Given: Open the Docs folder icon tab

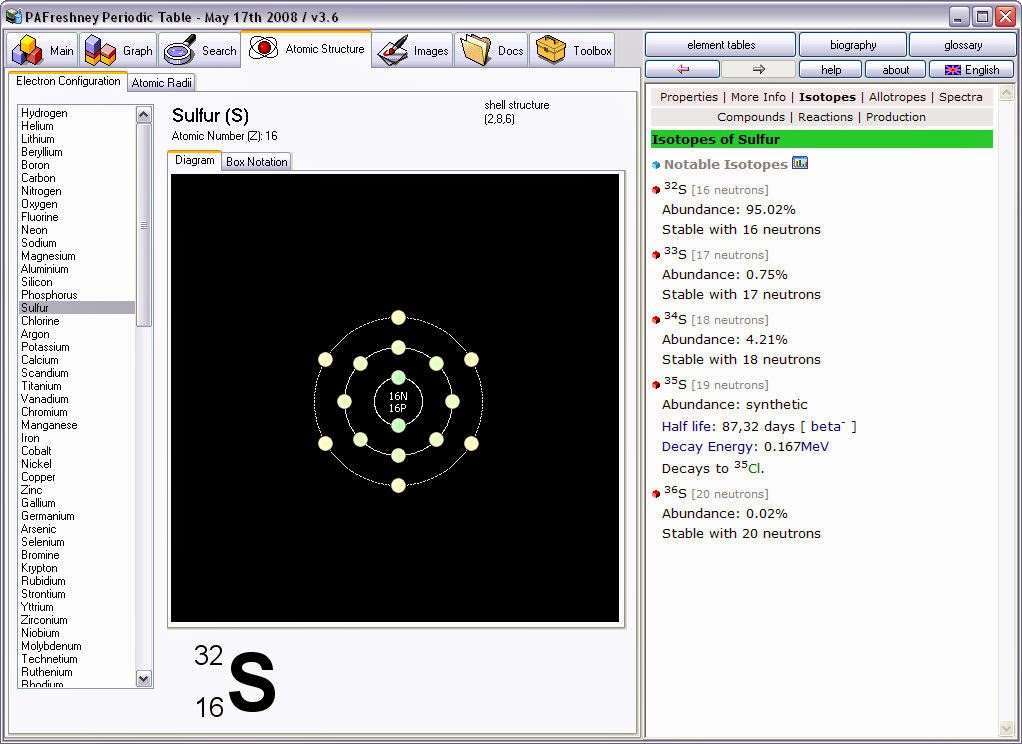Looking at the screenshot, I should (491, 50).
